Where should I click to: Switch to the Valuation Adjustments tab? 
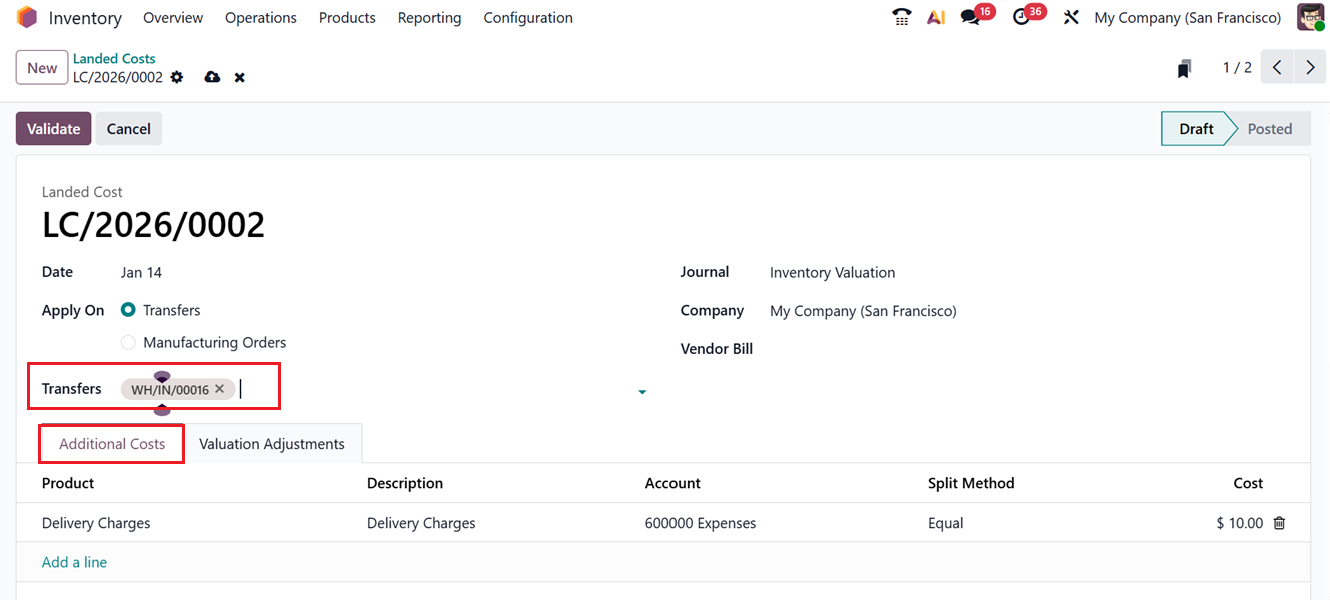point(272,442)
